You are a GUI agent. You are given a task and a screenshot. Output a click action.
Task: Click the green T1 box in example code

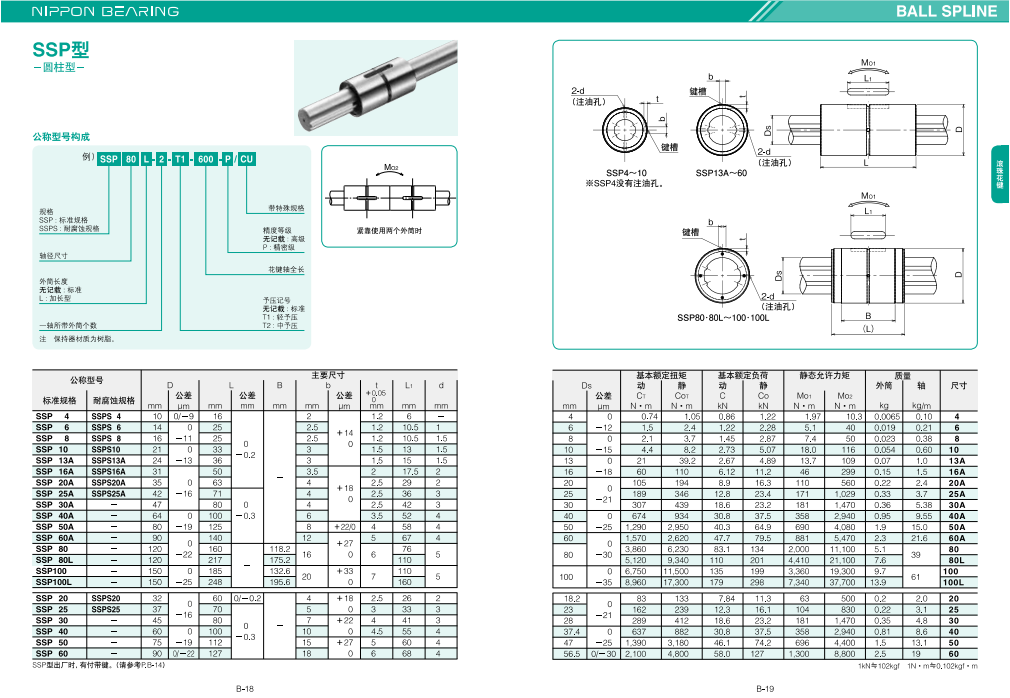click(x=180, y=159)
